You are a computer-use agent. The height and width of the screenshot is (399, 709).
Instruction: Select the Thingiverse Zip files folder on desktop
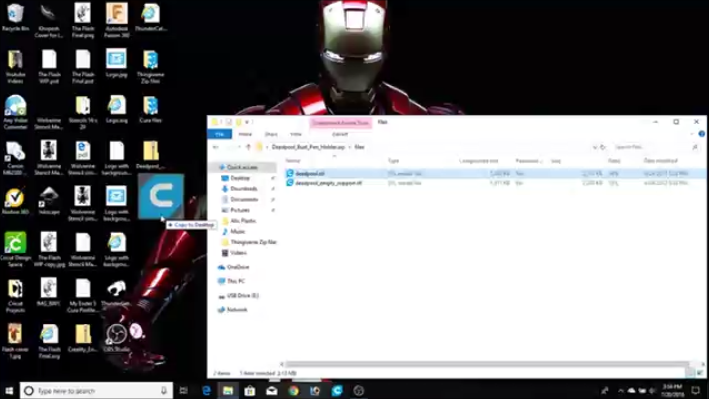pos(151,66)
